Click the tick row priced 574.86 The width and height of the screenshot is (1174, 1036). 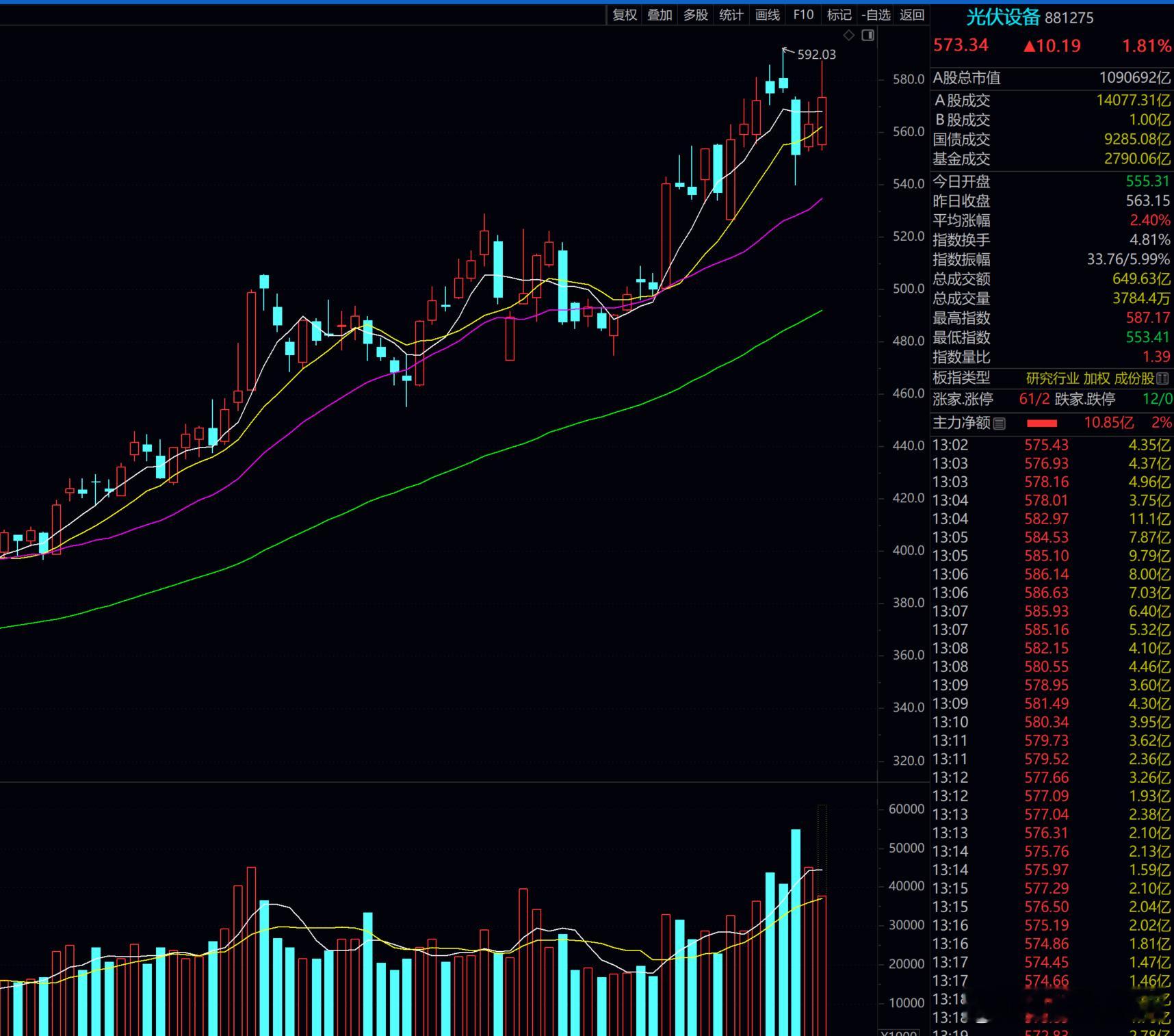pos(1052,944)
